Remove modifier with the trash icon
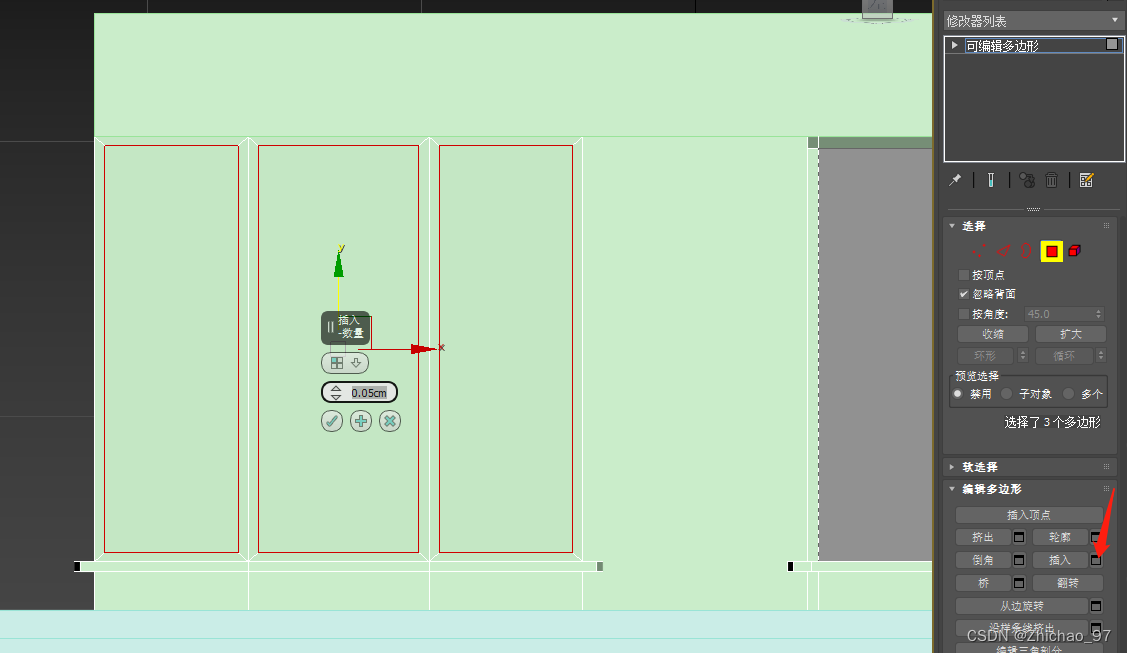The image size is (1127, 653). point(1052,180)
